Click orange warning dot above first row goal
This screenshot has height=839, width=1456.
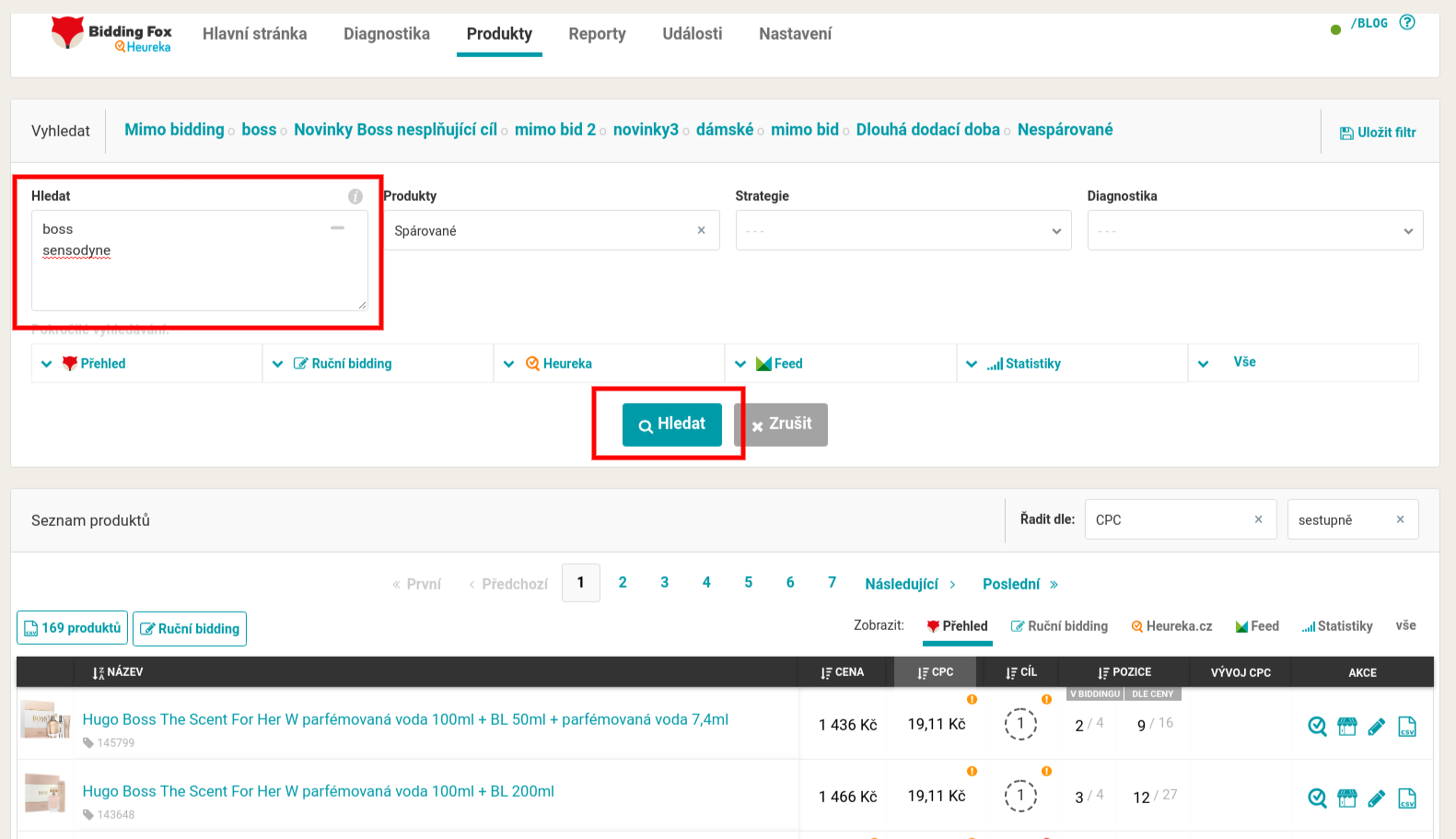[1046, 699]
